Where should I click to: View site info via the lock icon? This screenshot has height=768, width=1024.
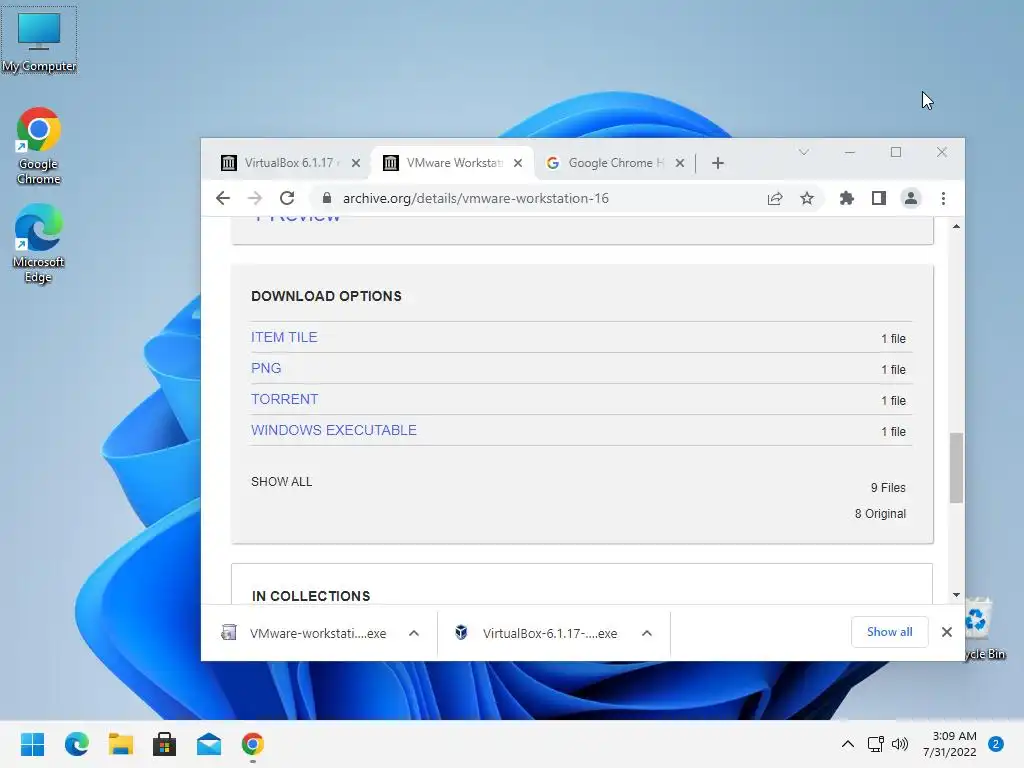(327, 198)
